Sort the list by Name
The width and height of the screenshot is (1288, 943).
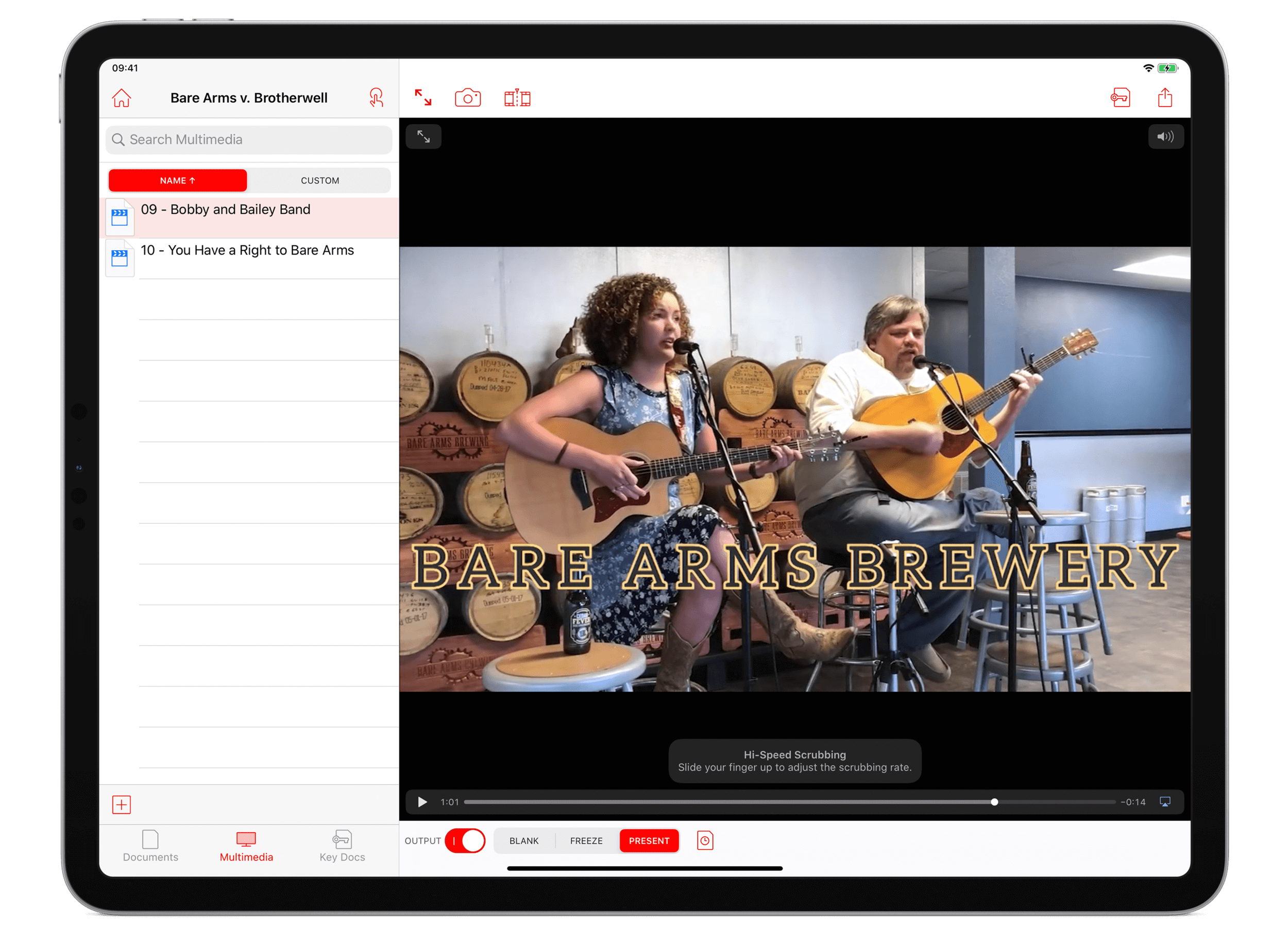tap(178, 180)
